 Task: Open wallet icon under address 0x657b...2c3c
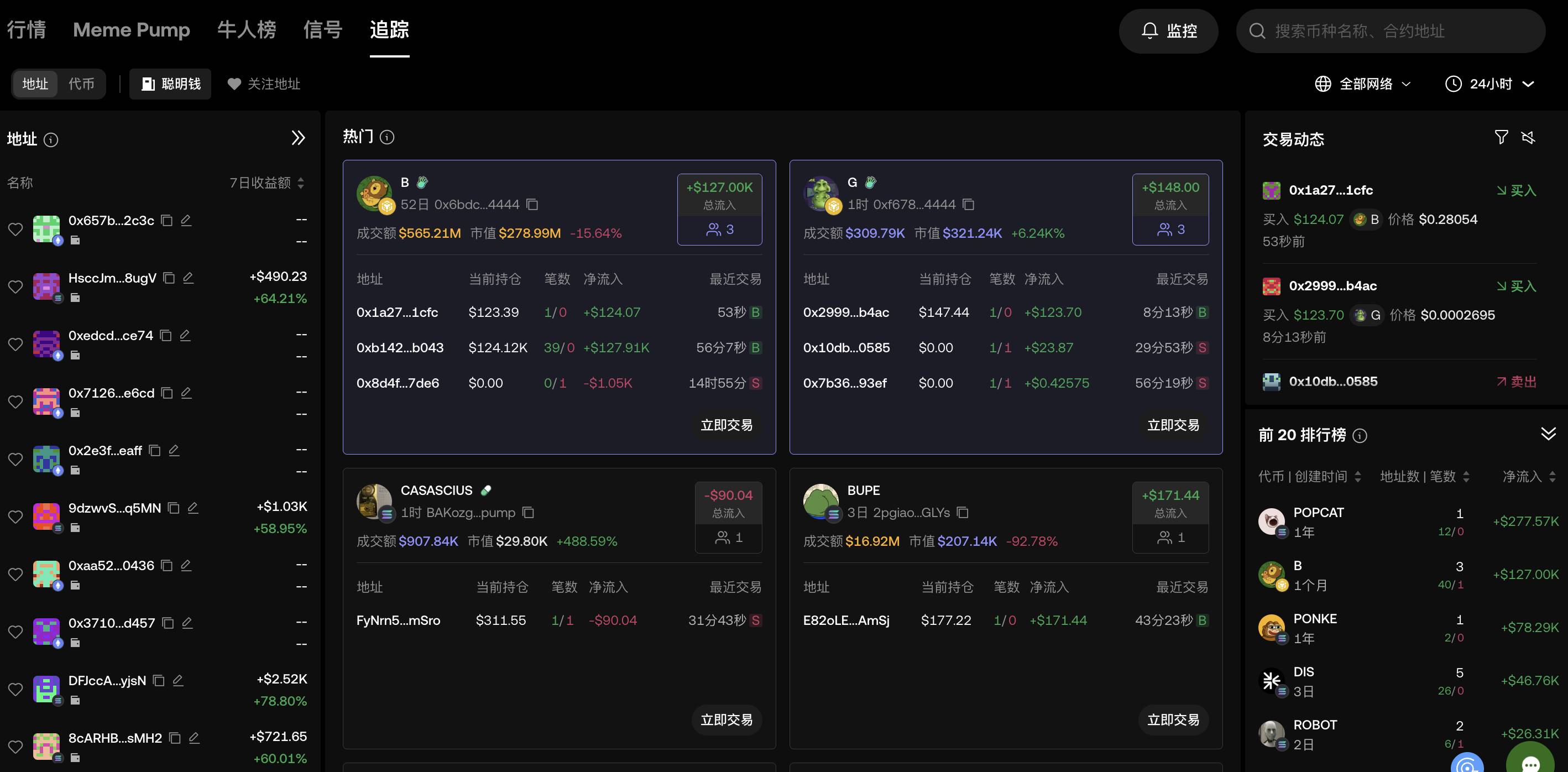76,241
